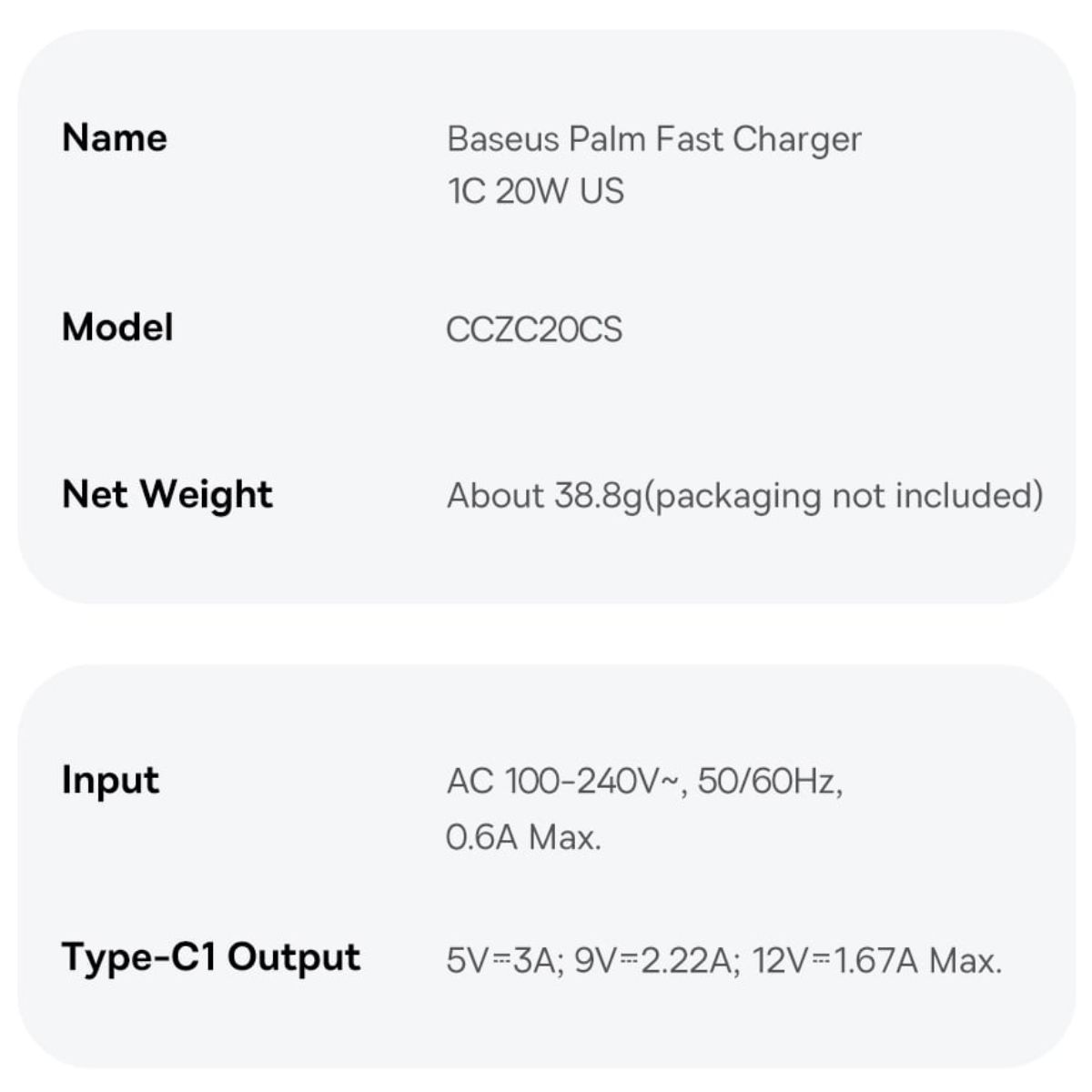Select the 5V 3A output value
Screen dimensions: 1092x1092
point(501,961)
